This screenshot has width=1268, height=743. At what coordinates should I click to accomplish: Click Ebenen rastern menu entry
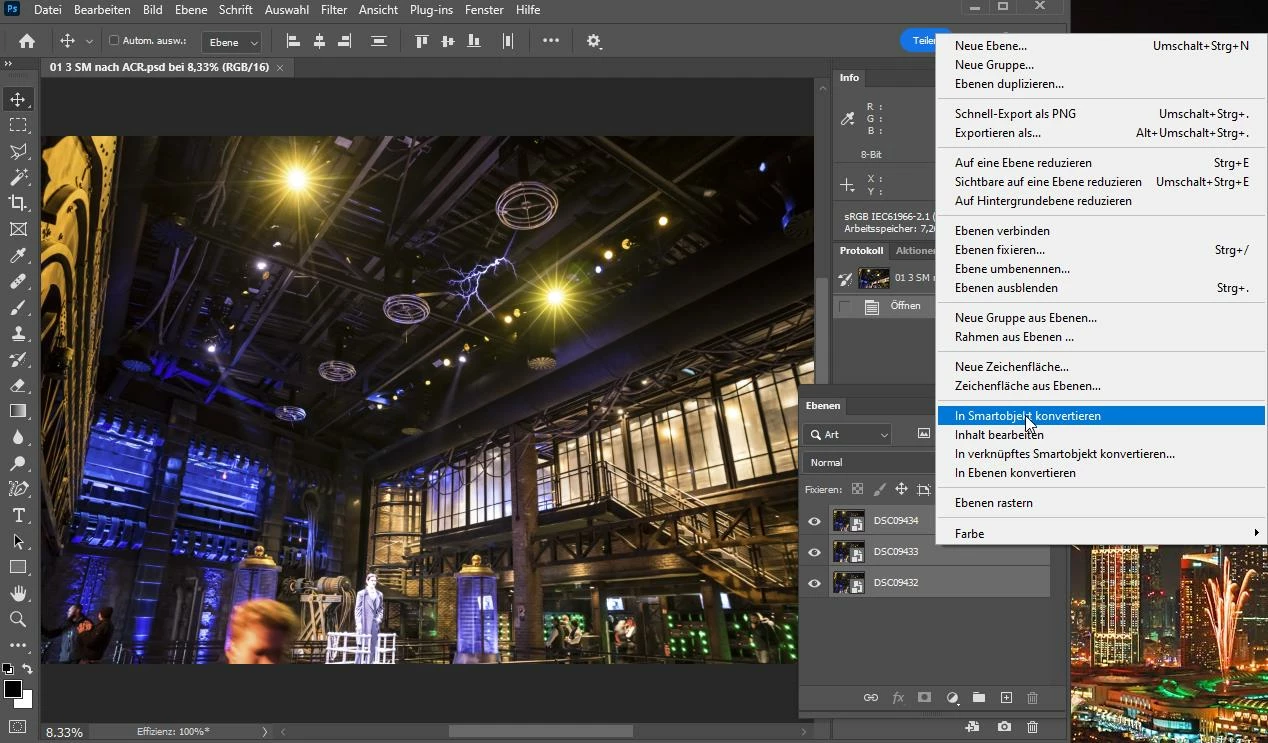tap(993, 503)
